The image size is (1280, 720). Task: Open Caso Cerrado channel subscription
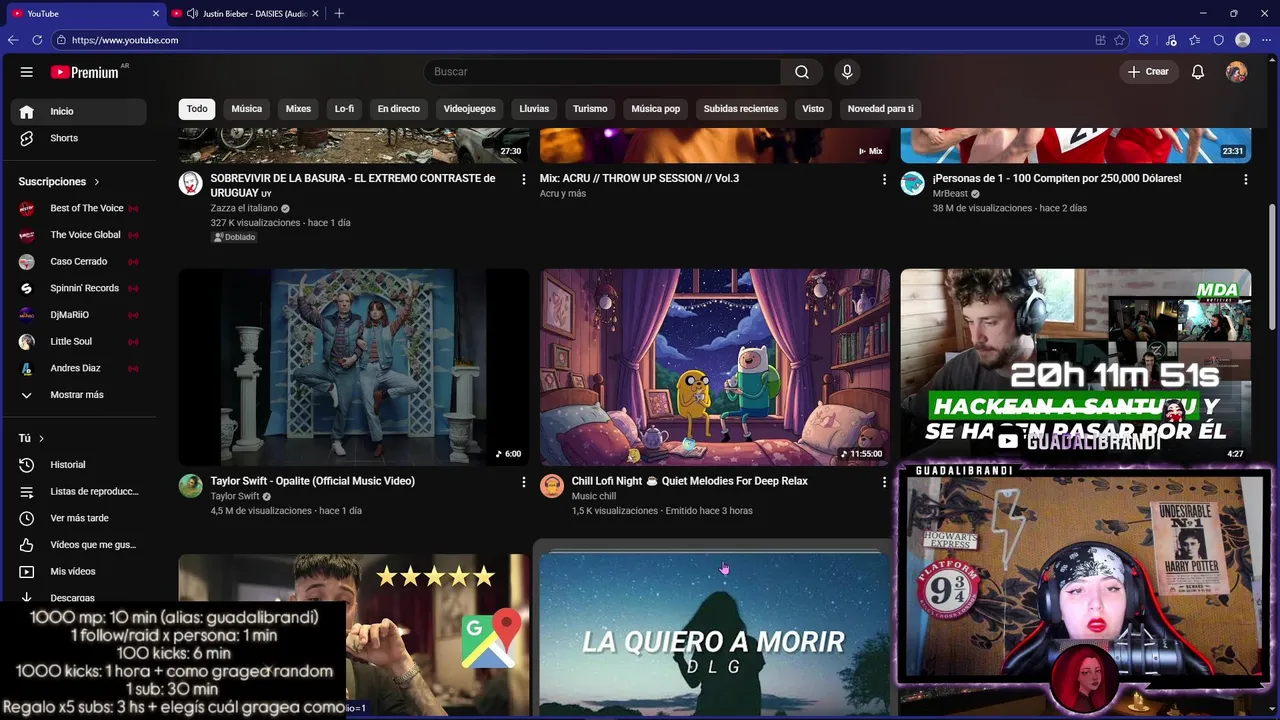(x=78, y=261)
